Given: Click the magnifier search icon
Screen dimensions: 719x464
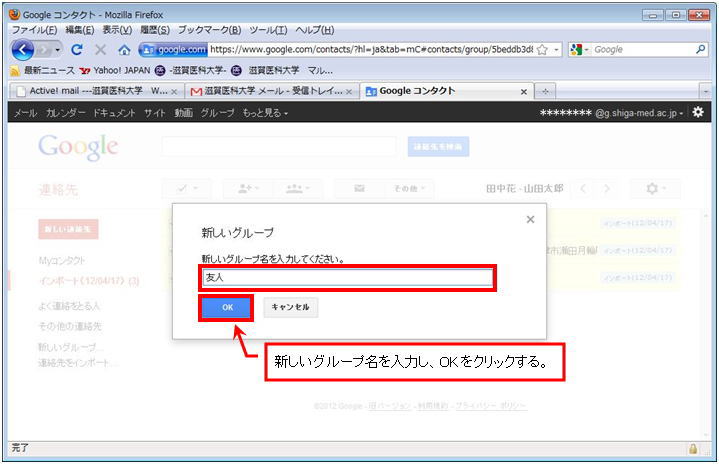Looking at the screenshot, I should pyautogui.click(x=700, y=49).
